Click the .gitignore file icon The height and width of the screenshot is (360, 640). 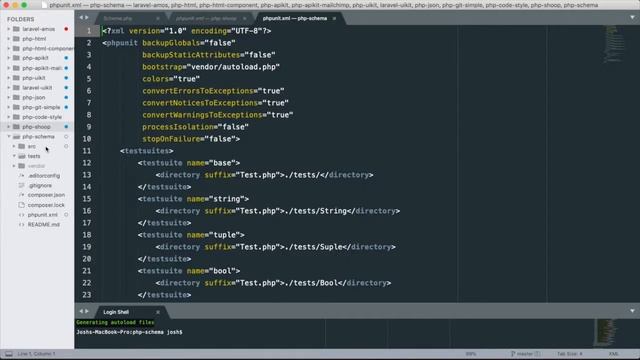coord(22,186)
